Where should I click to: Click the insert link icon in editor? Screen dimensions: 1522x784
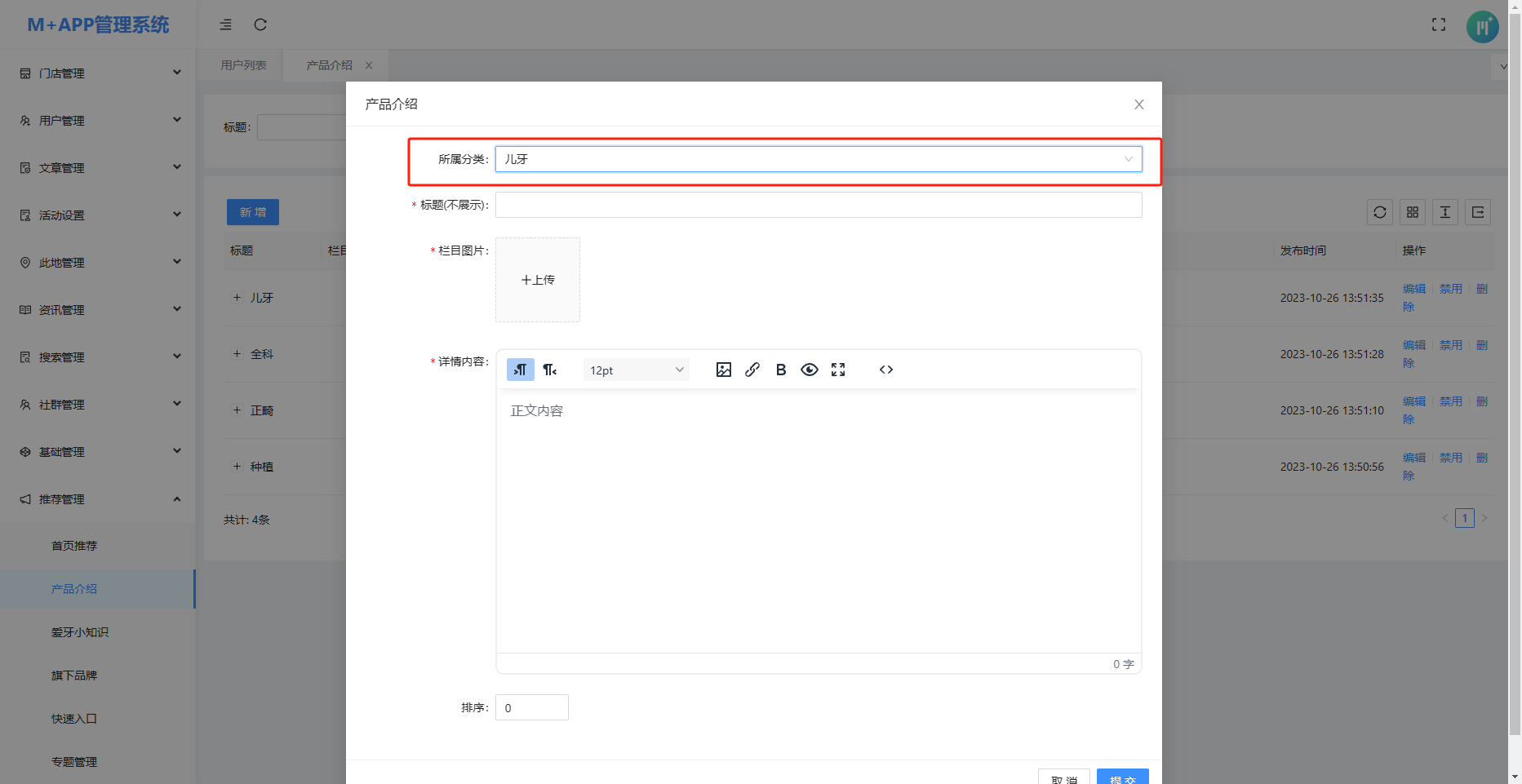pos(752,370)
